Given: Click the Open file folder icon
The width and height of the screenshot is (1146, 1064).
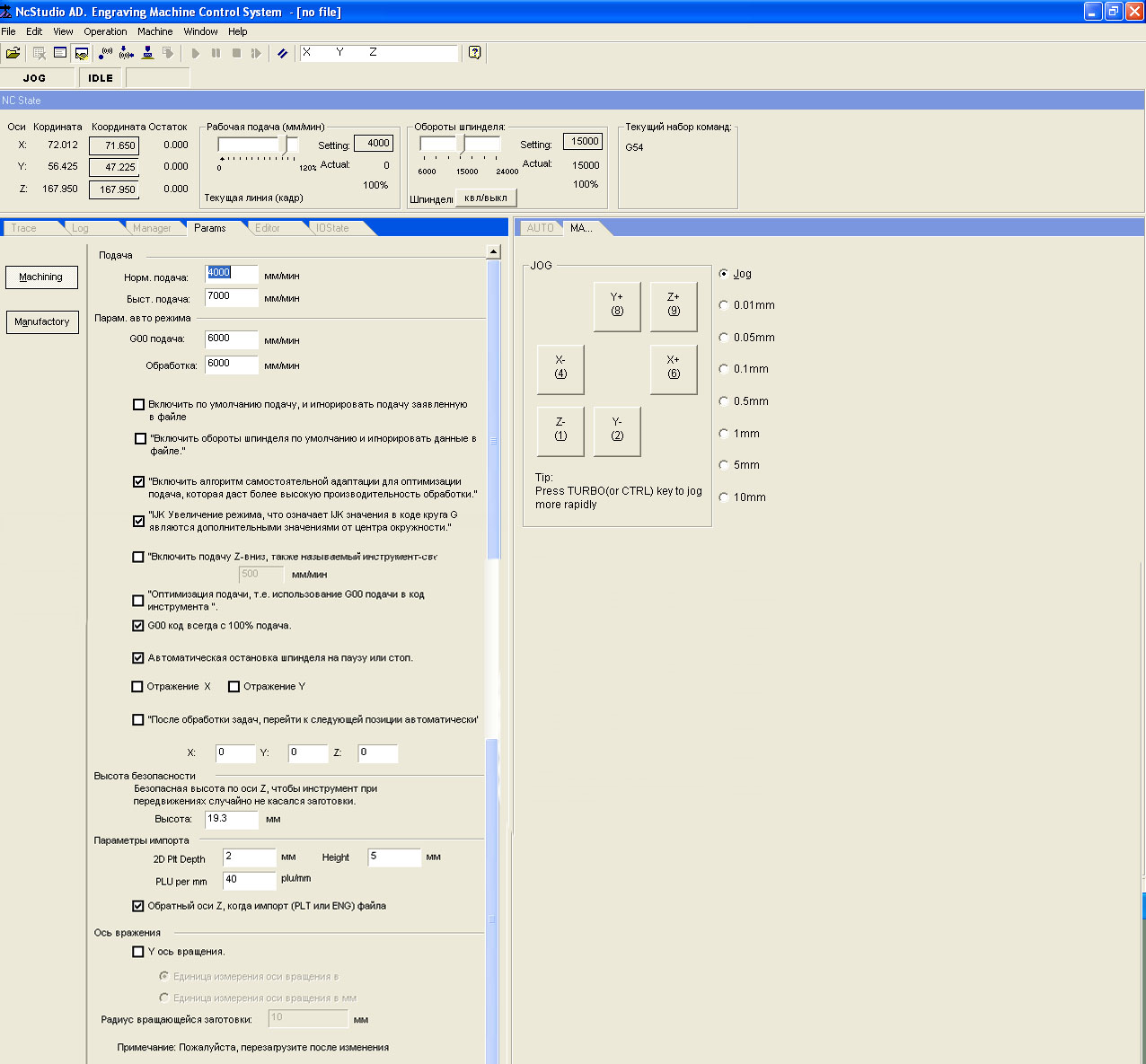Looking at the screenshot, I should [x=13, y=53].
